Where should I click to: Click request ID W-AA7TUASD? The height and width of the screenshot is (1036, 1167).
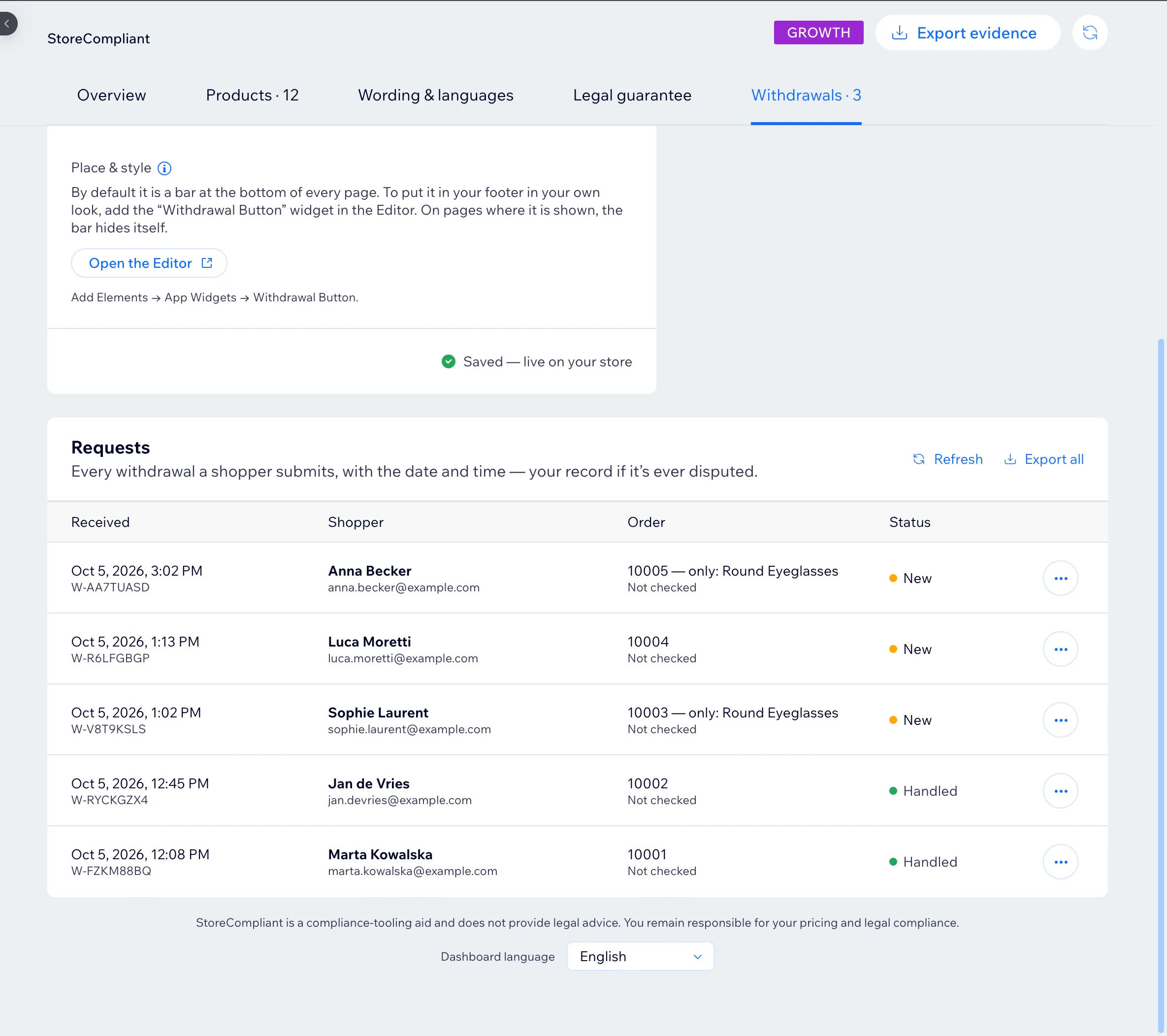point(110,587)
